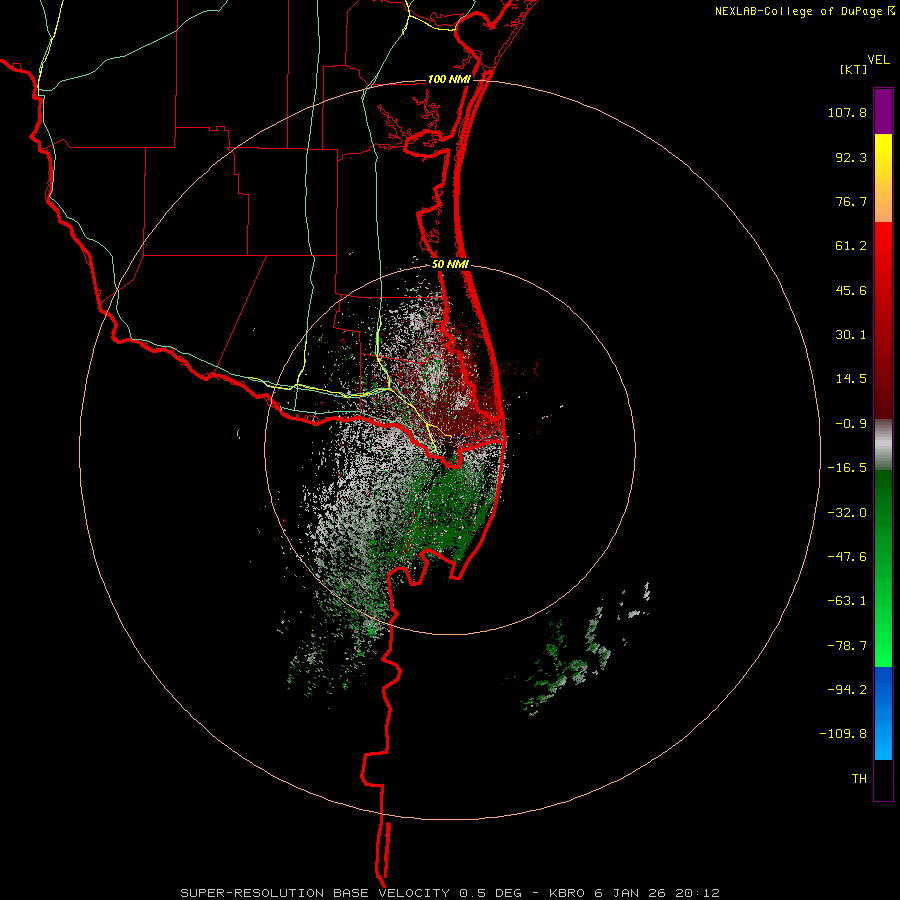The width and height of the screenshot is (900, 900).
Task: Click the Super-Resolution Base Velocity caption text
Action: [450, 893]
